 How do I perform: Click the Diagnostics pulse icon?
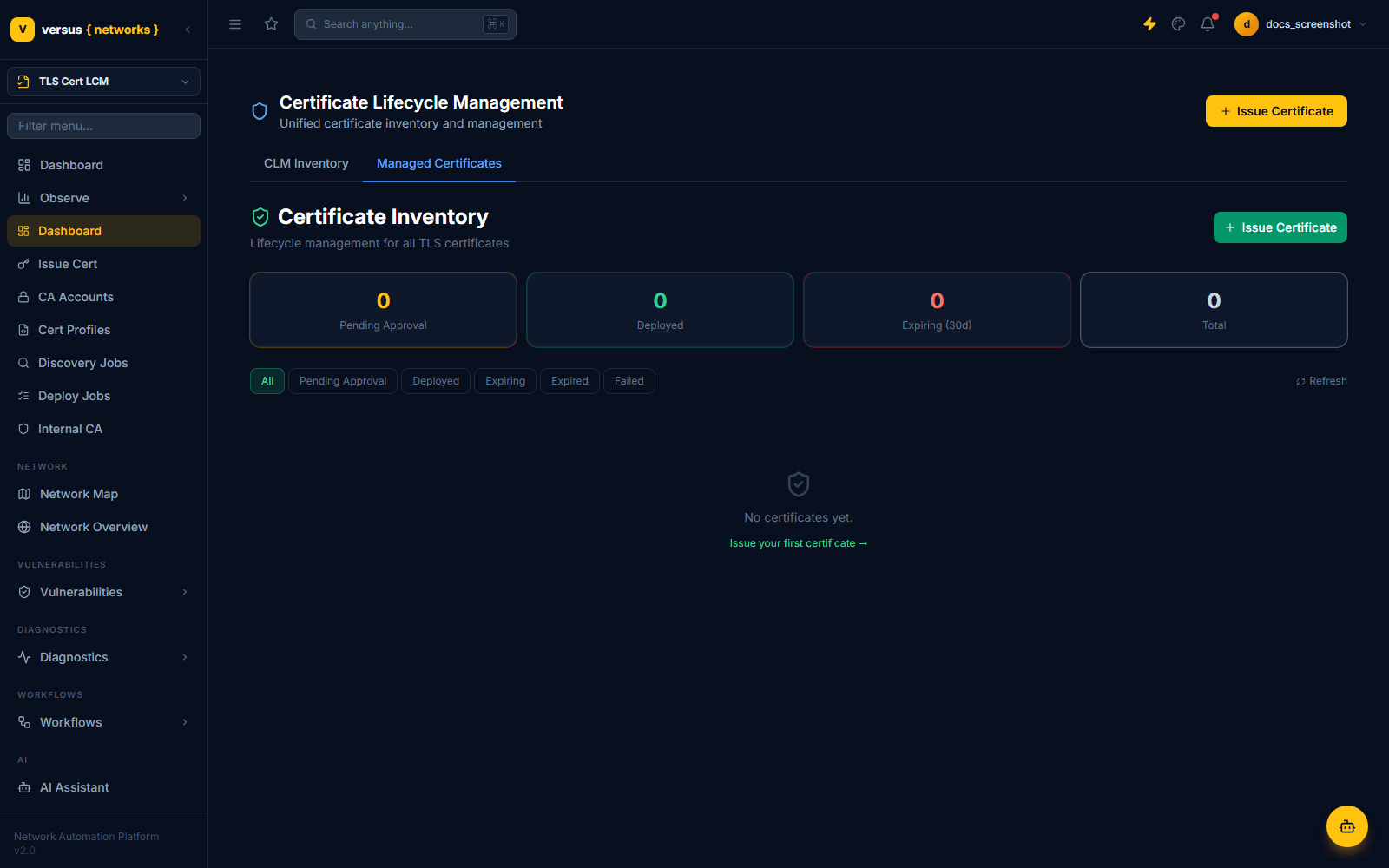(24, 657)
